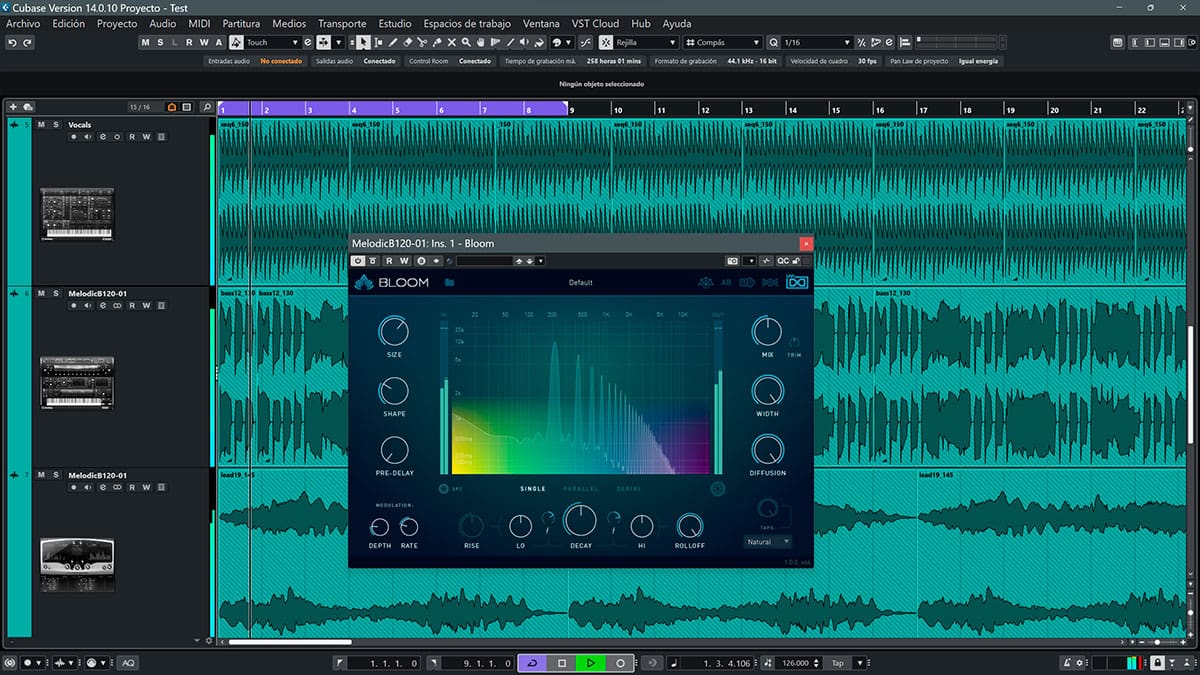Screen dimensions: 1200x675
Task: Toggle the cycle loop button in transport
Action: coord(532,663)
